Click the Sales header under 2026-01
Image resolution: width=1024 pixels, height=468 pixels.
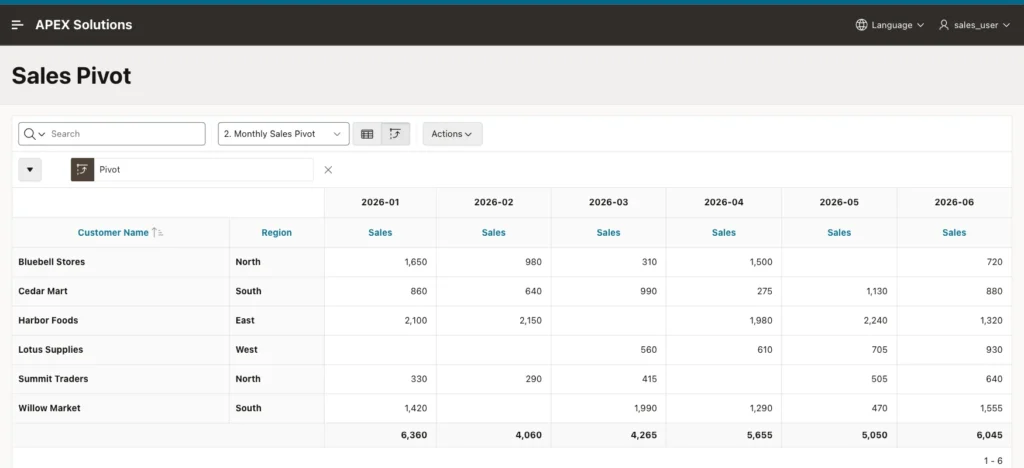(x=380, y=232)
